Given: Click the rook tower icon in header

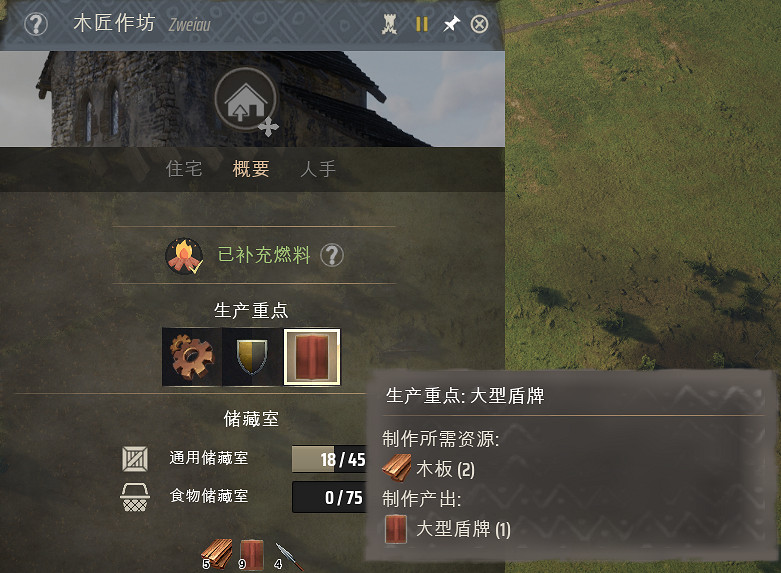Looking at the screenshot, I should [x=390, y=24].
